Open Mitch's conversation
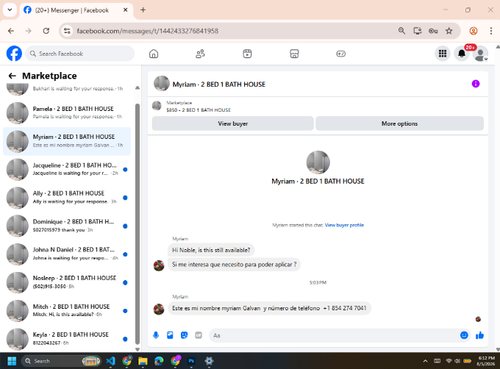 point(67,311)
